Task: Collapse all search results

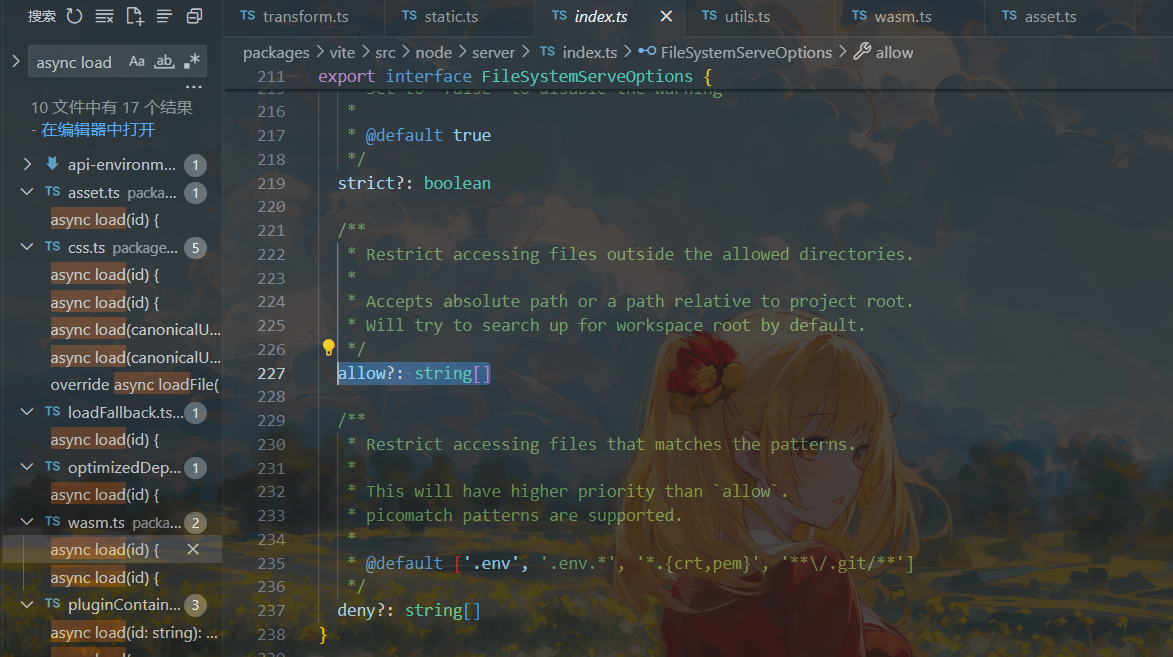Action: [x=195, y=16]
